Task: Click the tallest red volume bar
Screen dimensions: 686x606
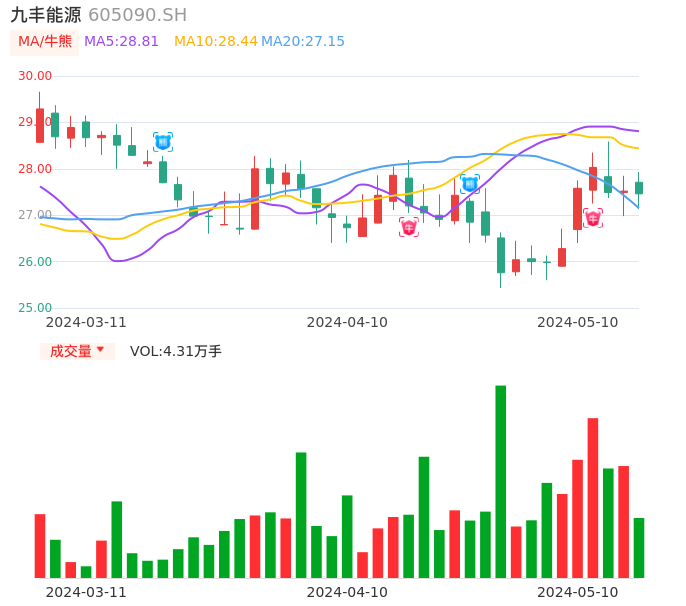Action: coord(593,497)
